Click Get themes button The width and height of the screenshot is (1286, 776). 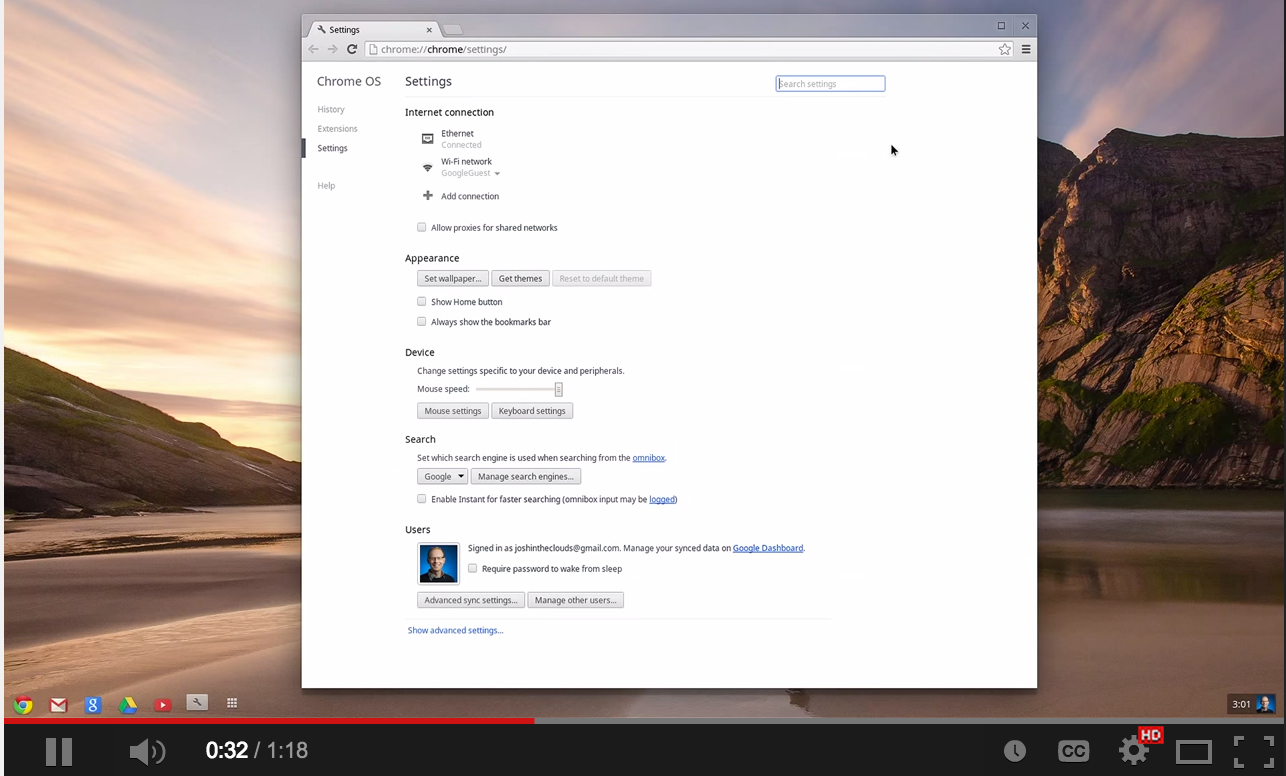[520, 278]
